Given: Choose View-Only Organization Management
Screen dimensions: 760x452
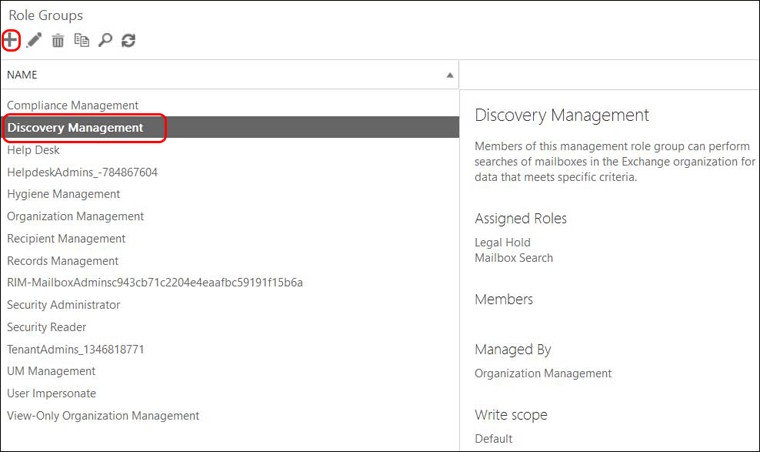Looking at the screenshot, I should coord(103,415).
